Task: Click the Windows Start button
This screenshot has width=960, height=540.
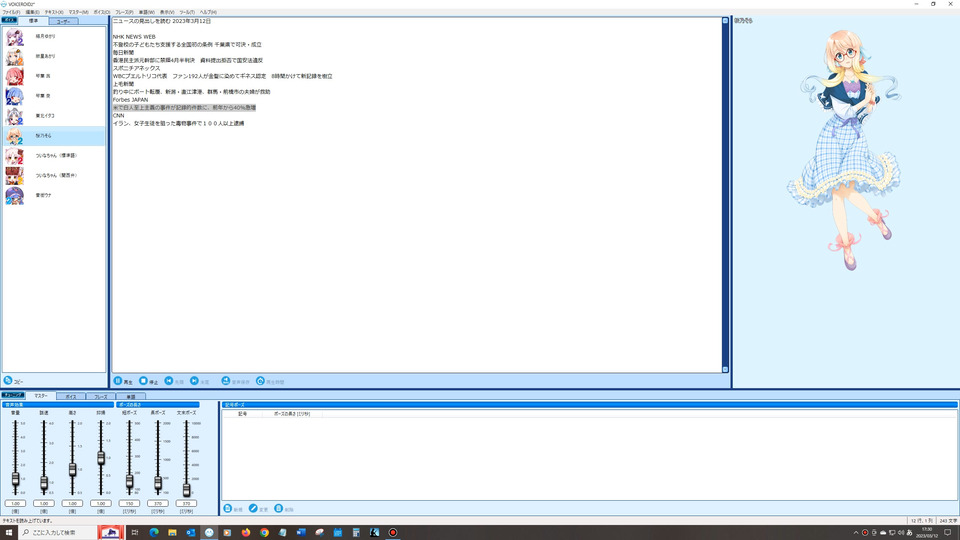Action: coord(9,532)
